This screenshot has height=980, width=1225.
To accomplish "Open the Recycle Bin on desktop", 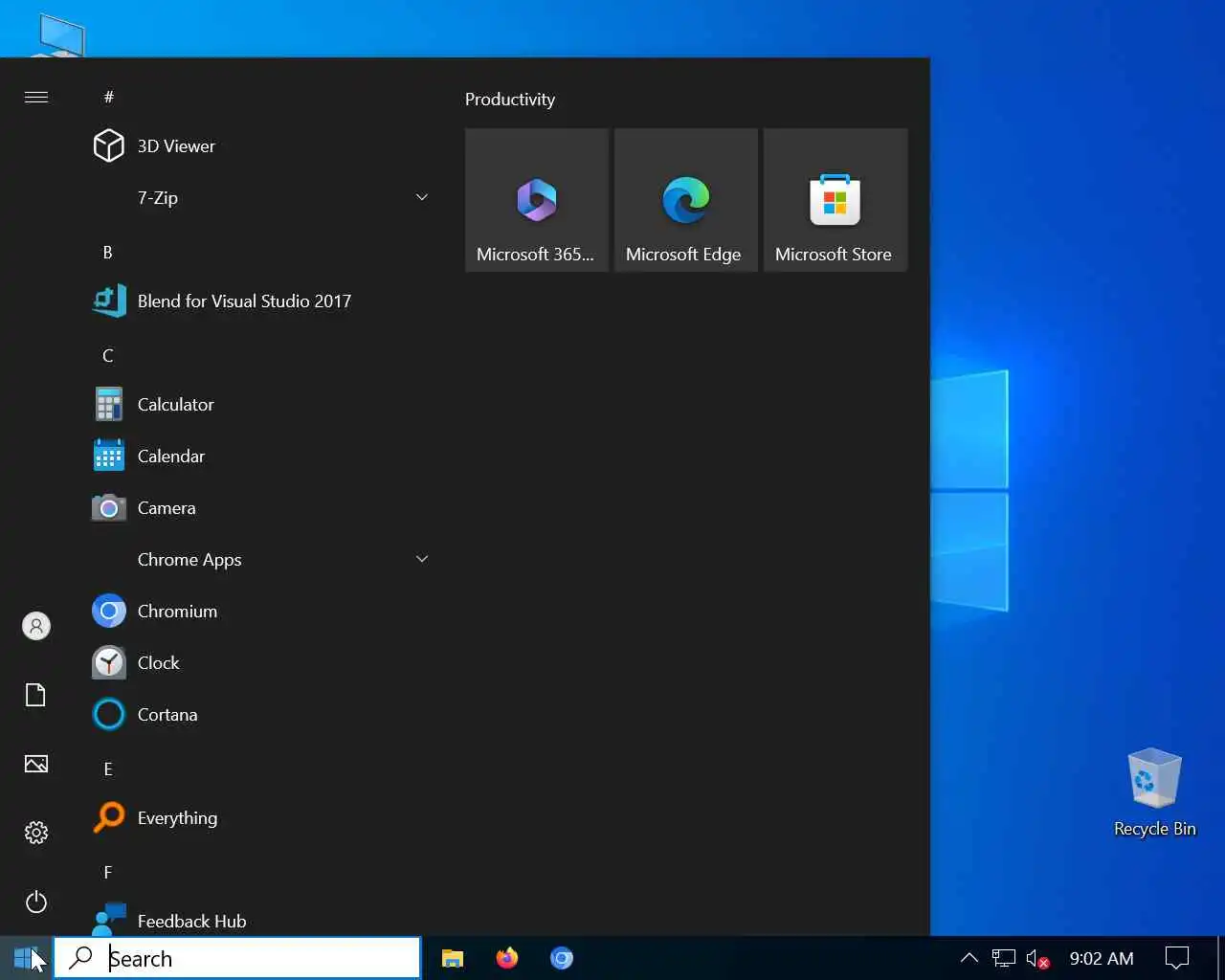I will (1154, 792).
